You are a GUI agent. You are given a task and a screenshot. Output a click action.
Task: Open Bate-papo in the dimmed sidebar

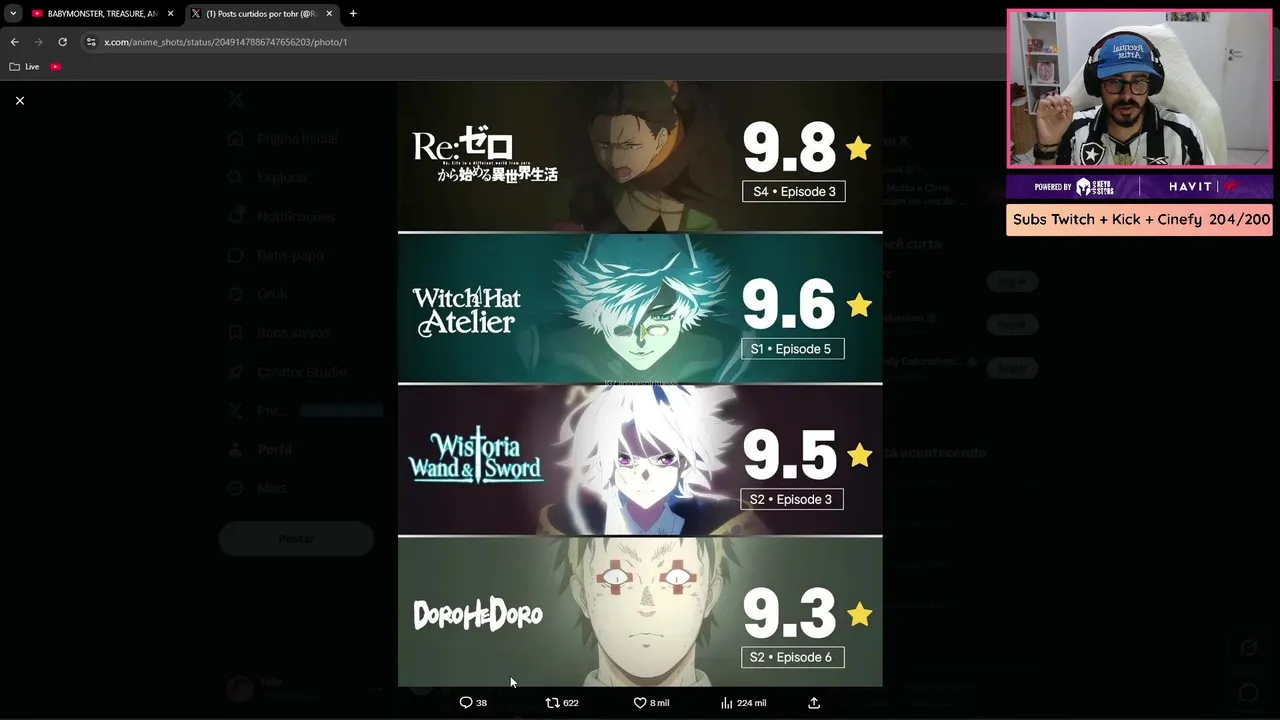pos(276,256)
